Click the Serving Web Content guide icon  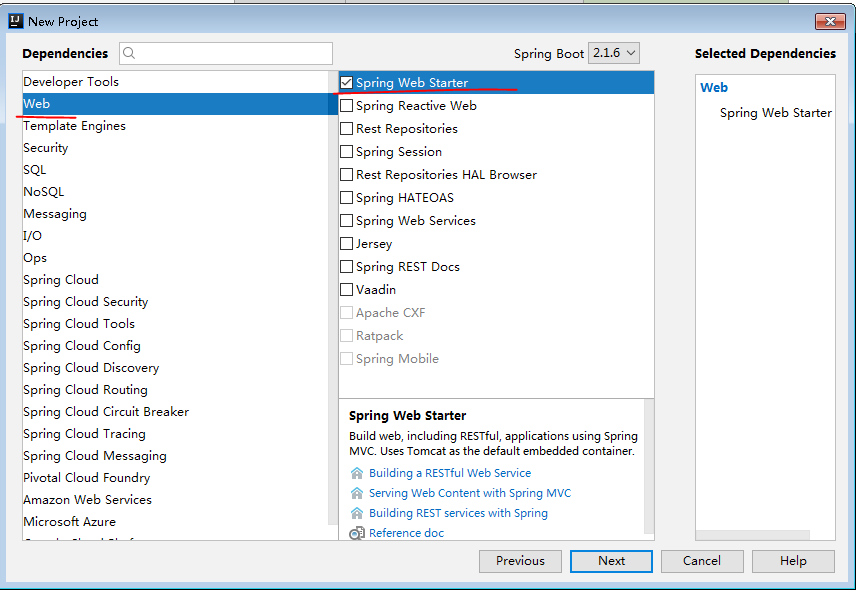[357, 493]
